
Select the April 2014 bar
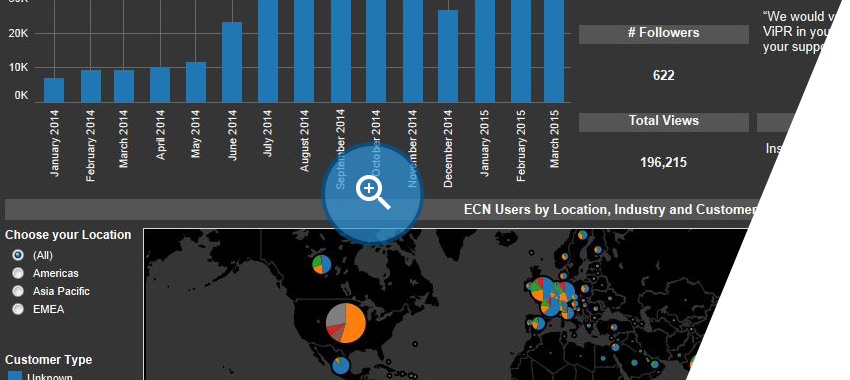point(160,85)
